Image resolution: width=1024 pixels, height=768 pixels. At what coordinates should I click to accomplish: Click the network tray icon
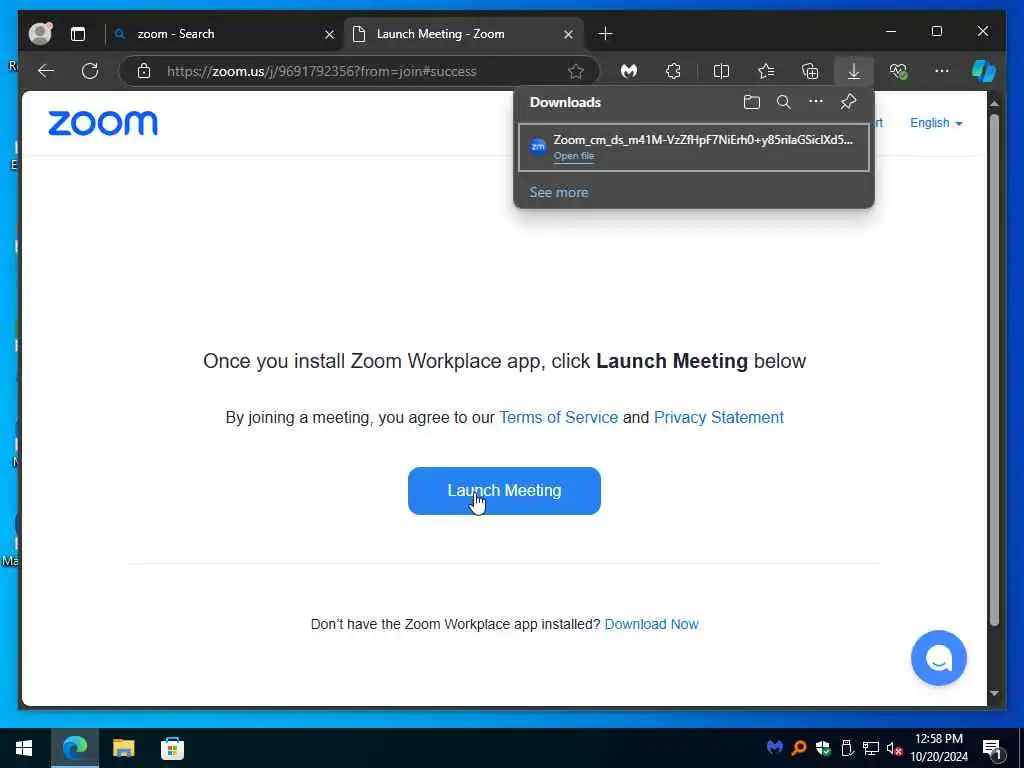pos(871,748)
